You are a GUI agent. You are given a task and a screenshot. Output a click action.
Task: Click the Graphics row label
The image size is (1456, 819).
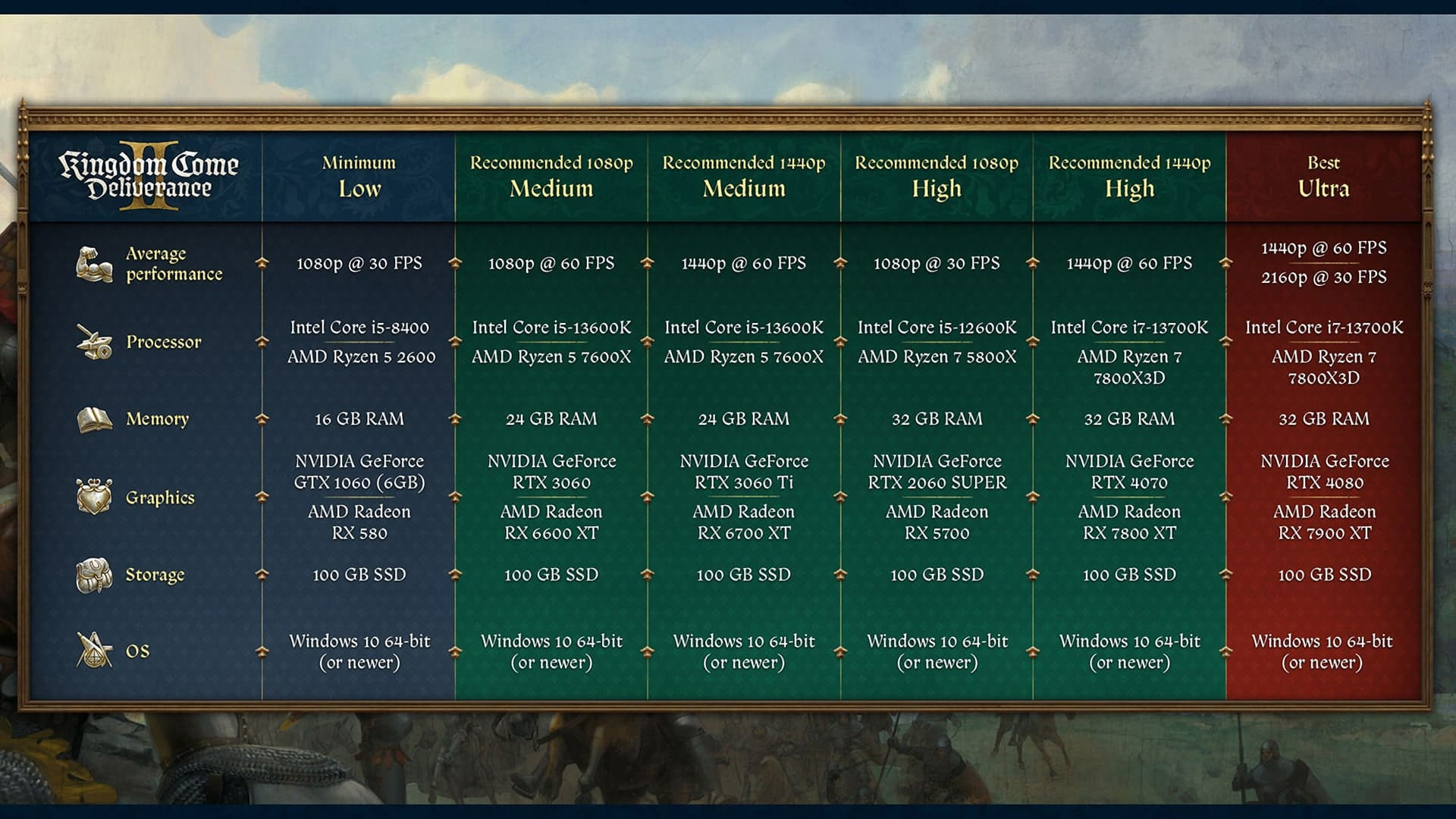click(x=160, y=497)
